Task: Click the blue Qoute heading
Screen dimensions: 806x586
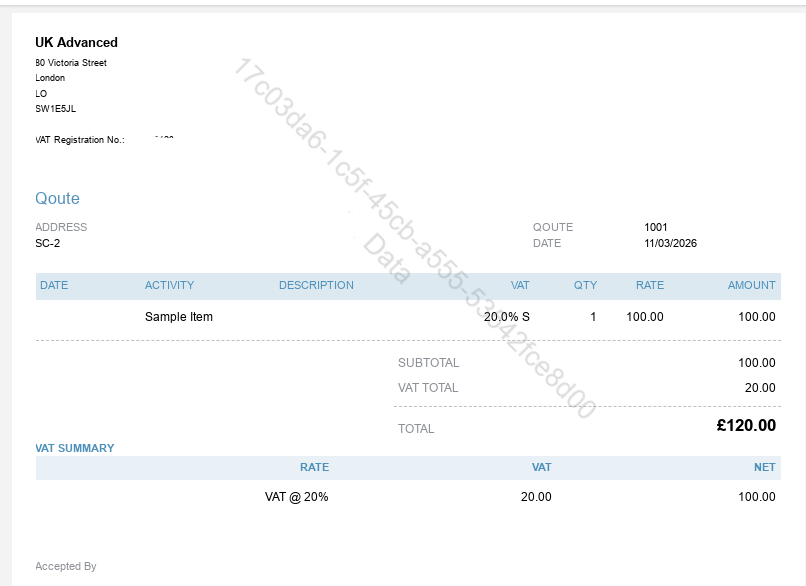Action: point(57,199)
